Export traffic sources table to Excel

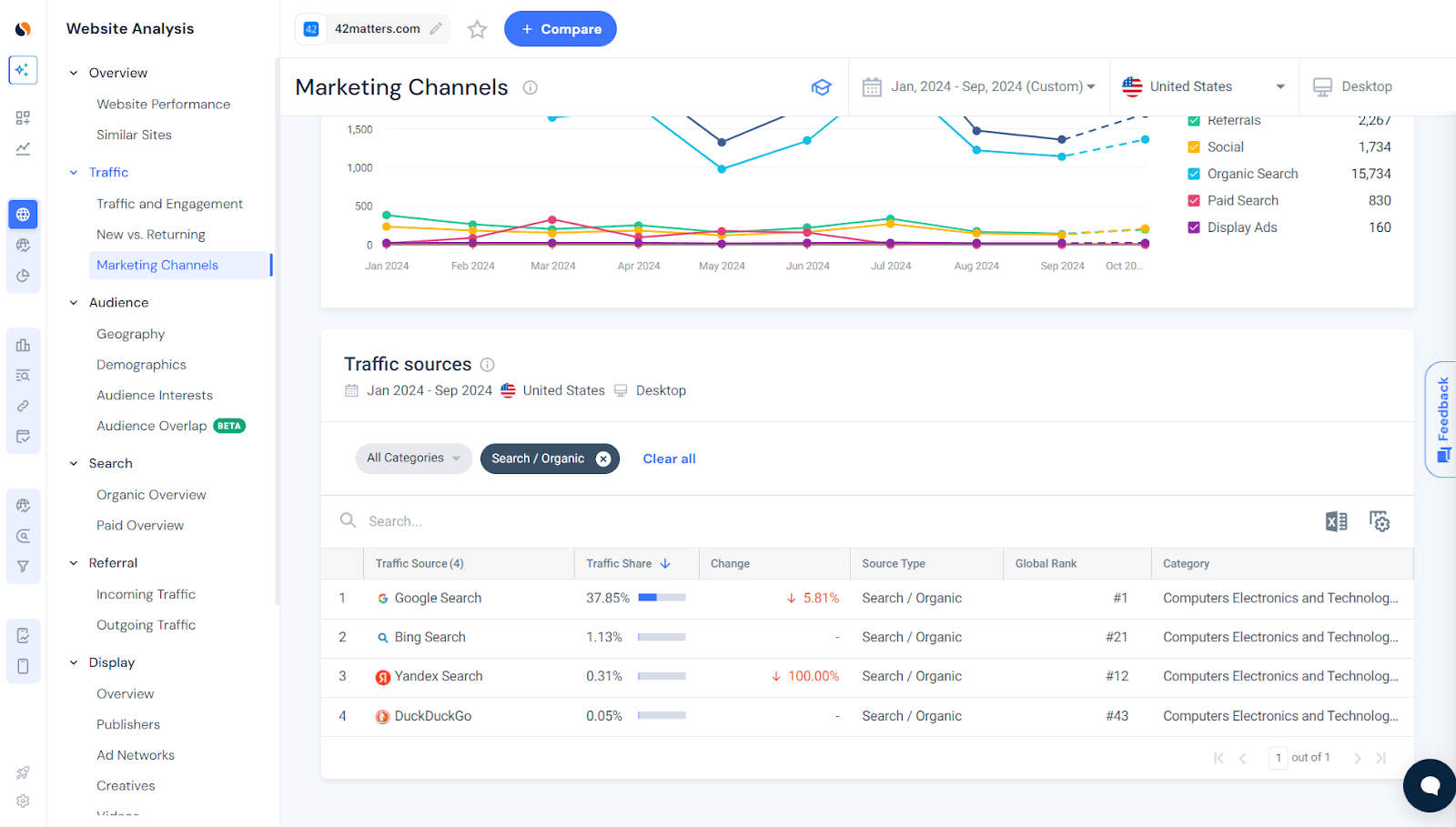1336,521
